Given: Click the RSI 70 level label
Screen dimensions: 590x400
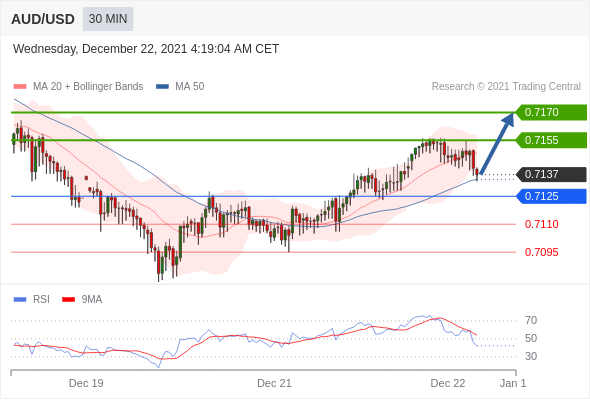Looking at the screenshot, I should pyautogui.click(x=531, y=321).
